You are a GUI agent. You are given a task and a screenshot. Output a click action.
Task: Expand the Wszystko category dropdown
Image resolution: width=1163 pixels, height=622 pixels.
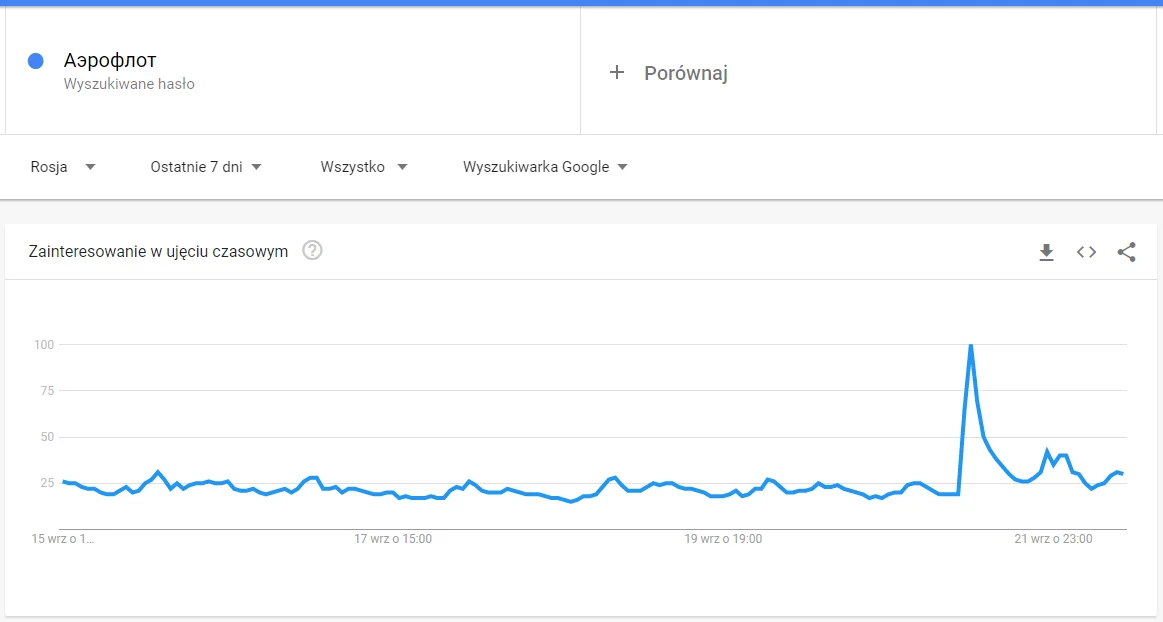pyautogui.click(x=363, y=167)
